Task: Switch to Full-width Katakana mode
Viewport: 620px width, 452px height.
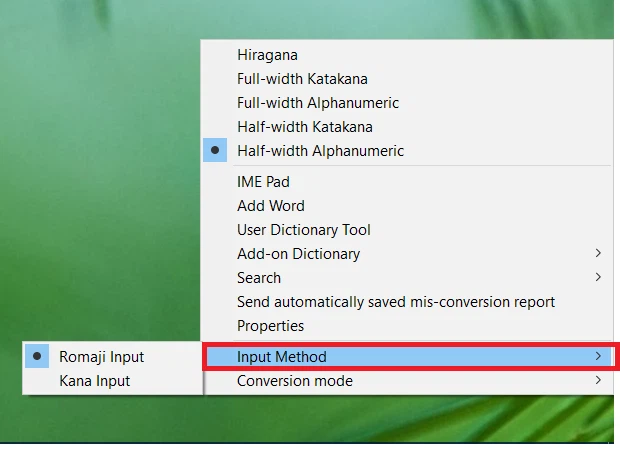Action: pos(302,79)
